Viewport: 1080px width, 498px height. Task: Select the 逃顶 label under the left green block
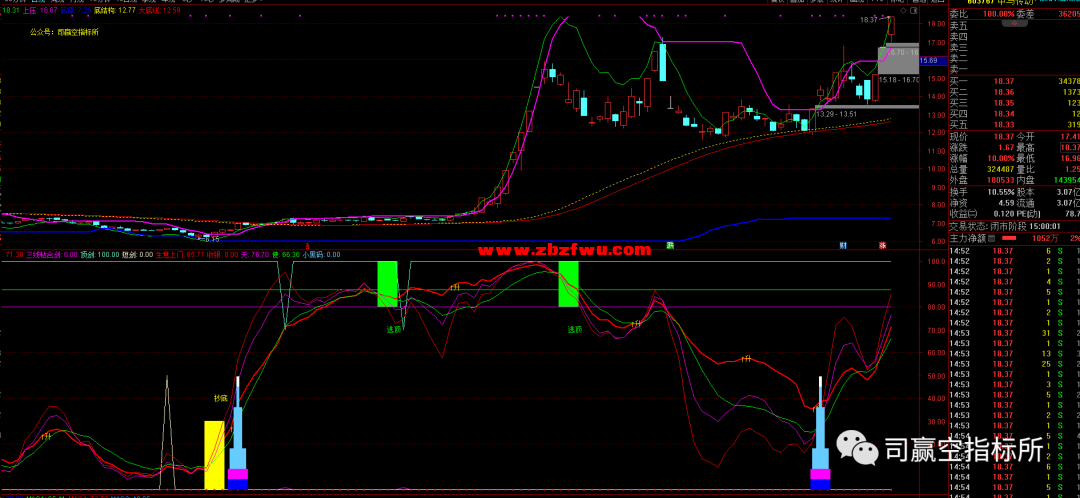pyautogui.click(x=394, y=329)
